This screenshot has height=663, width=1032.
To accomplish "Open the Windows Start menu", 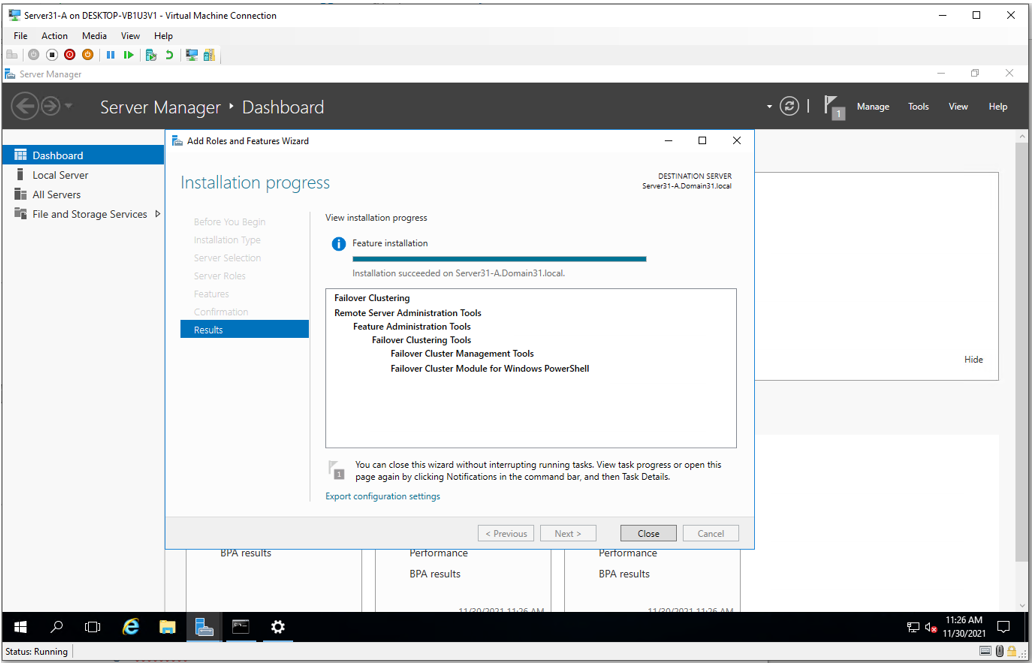I will (x=20, y=627).
